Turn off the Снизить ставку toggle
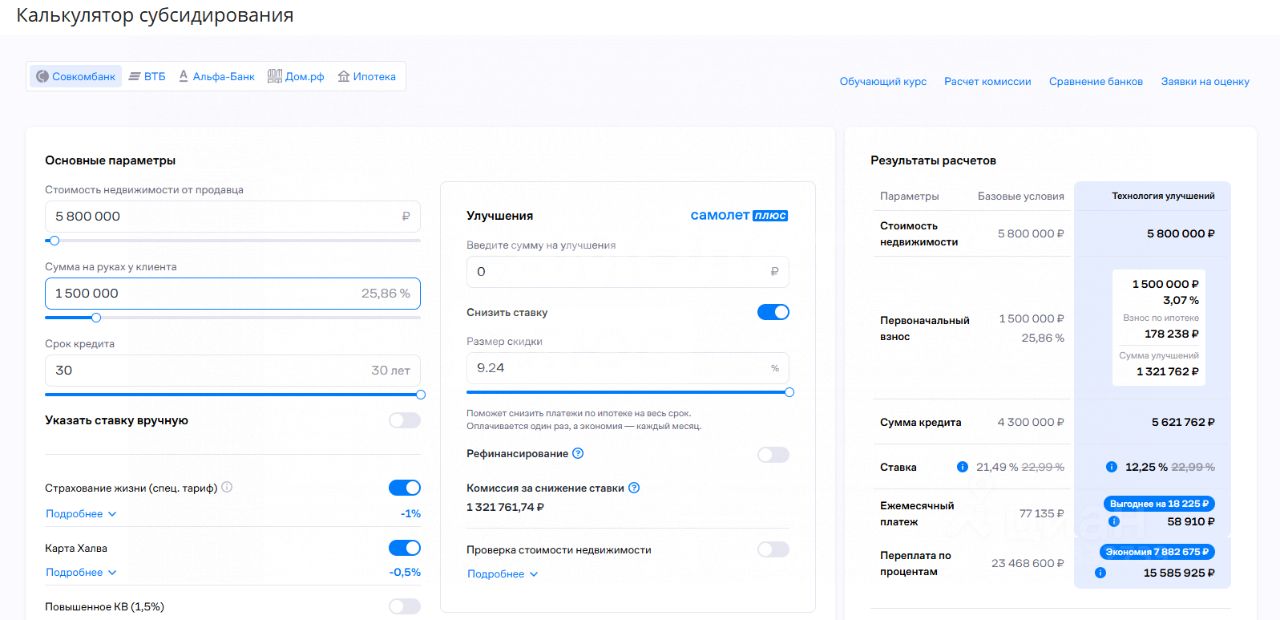Viewport: 1280px width, 620px height. 773,312
